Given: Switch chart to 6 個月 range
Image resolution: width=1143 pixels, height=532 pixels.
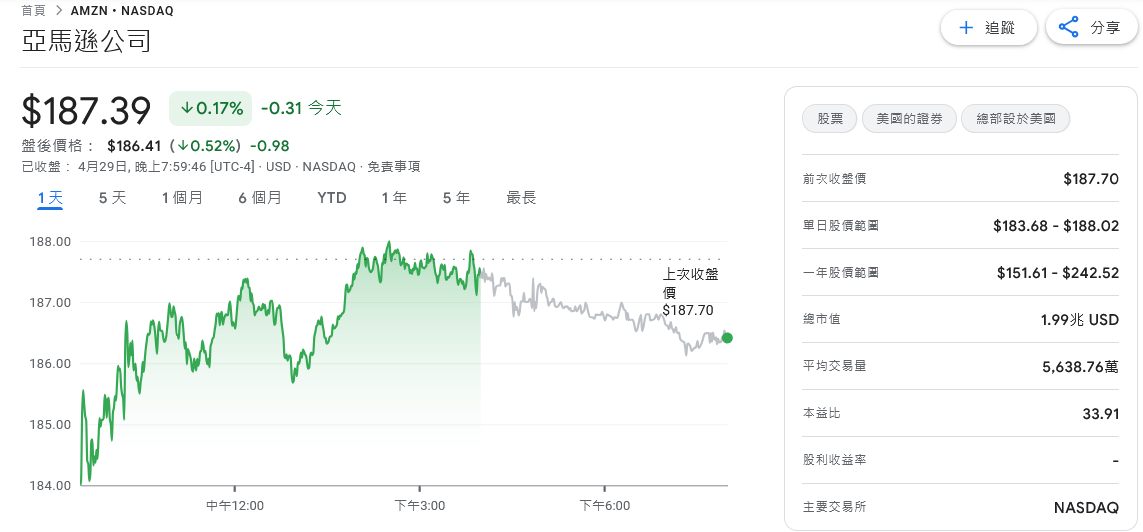Looking at the screenshot, I should 260,198.
